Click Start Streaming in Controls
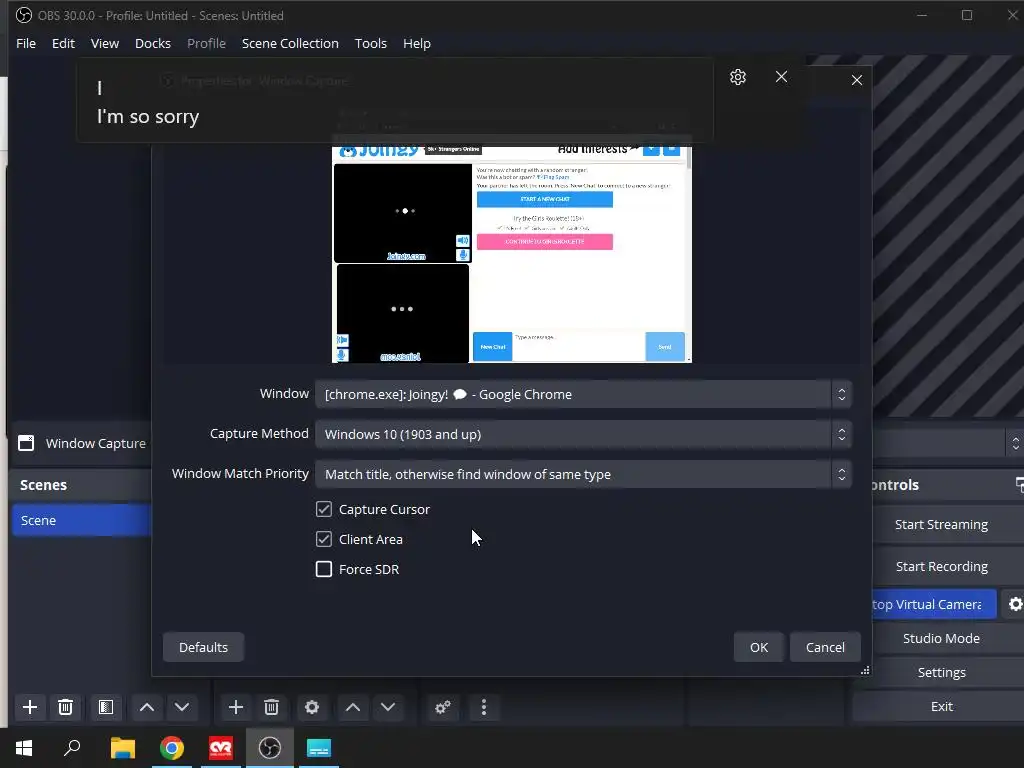The height and width of the screenshot is (768, 1024). pos(941,524)
